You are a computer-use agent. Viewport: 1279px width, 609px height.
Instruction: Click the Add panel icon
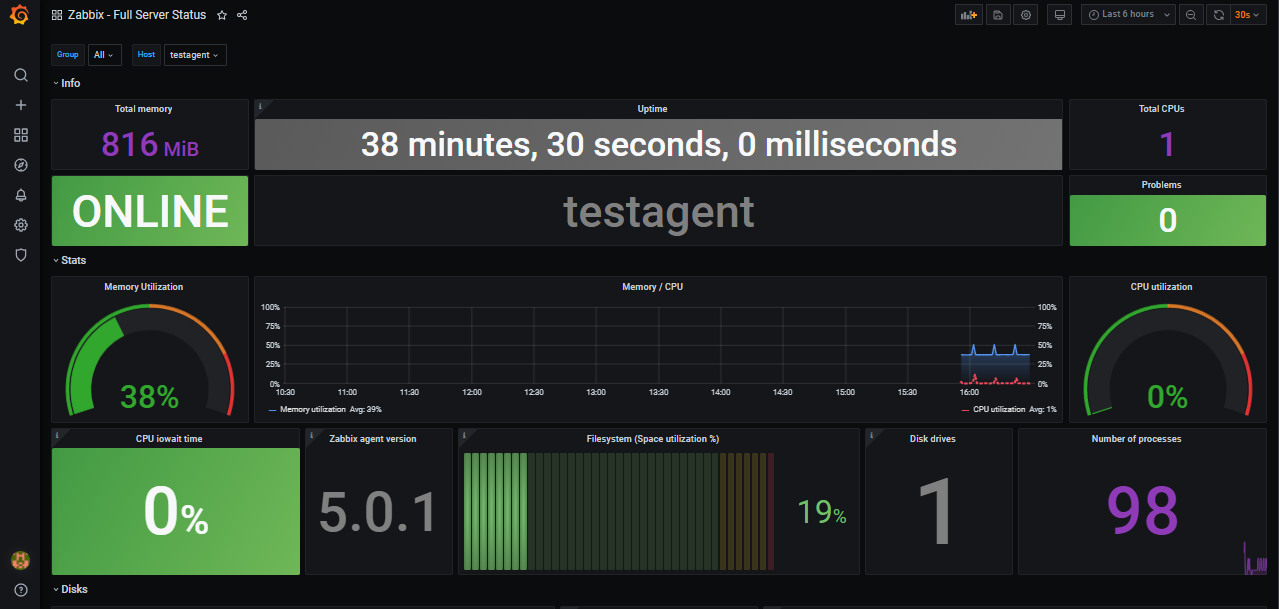[x=968, y=14]
